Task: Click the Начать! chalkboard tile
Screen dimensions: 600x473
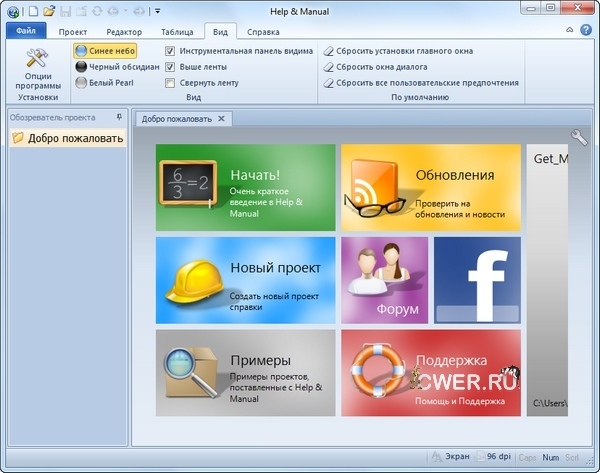Action: pos(245,187)
